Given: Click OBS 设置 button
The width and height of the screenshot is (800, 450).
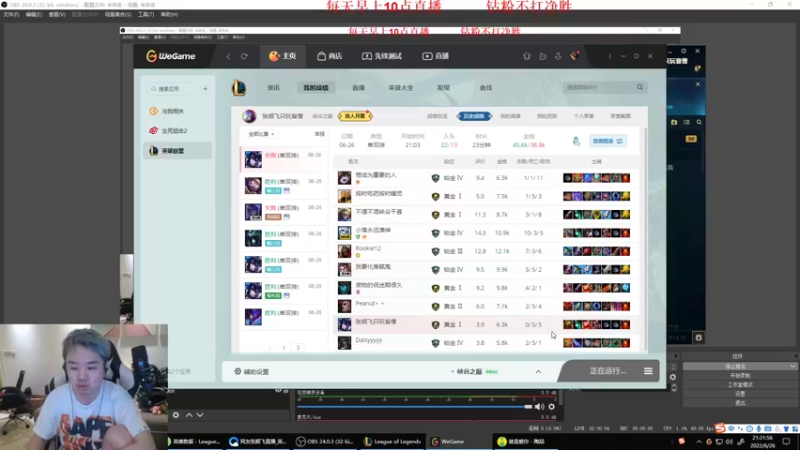Looking at the screenshot, I should [x=740, y=394].
